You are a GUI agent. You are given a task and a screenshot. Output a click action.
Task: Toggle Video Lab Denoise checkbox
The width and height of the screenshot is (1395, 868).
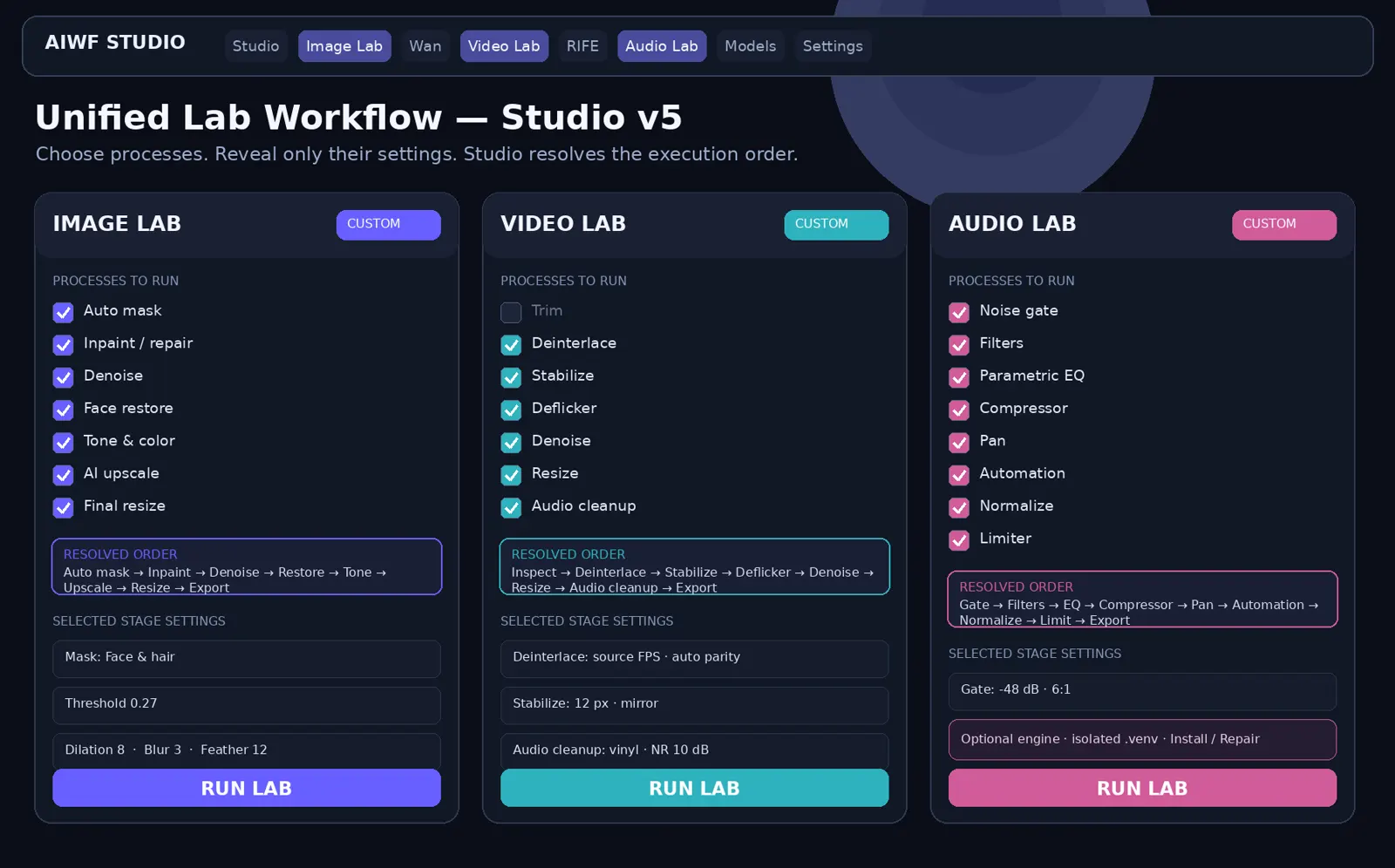[x=512, y=443]
